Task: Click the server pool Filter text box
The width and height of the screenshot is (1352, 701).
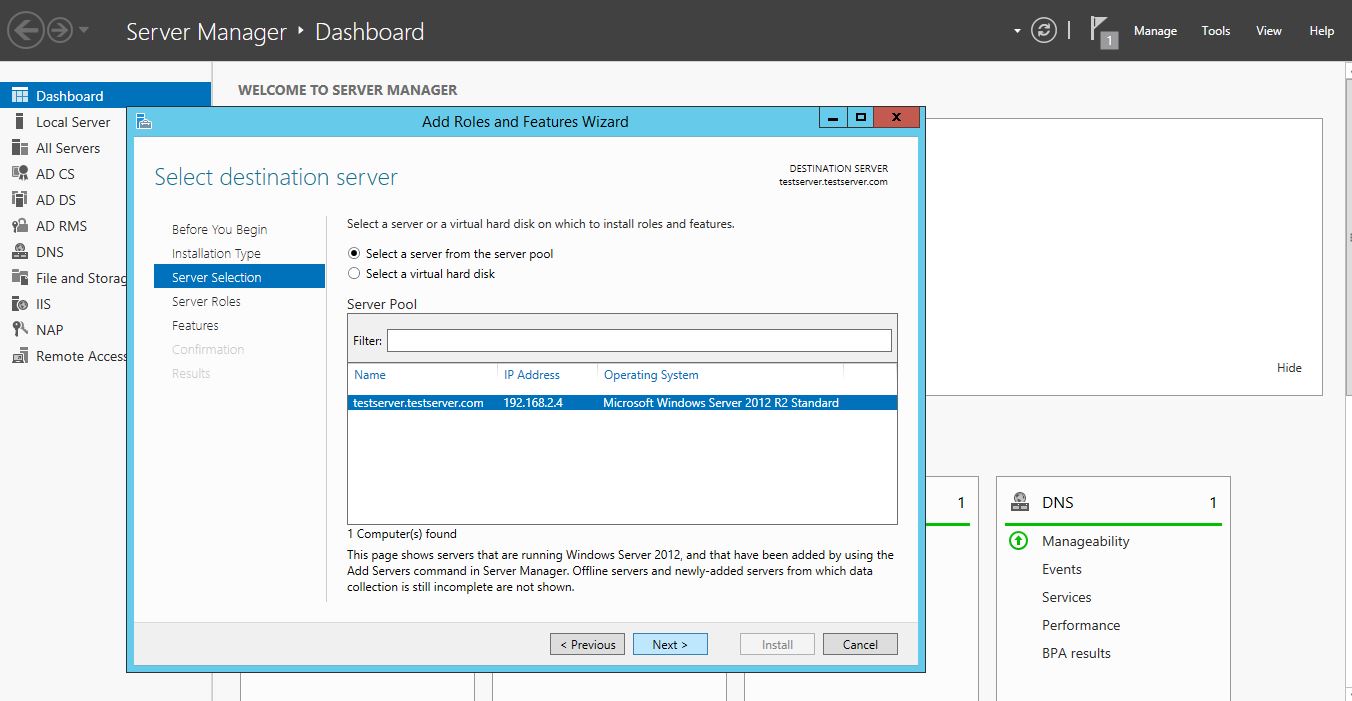Action: coord(639,341)
